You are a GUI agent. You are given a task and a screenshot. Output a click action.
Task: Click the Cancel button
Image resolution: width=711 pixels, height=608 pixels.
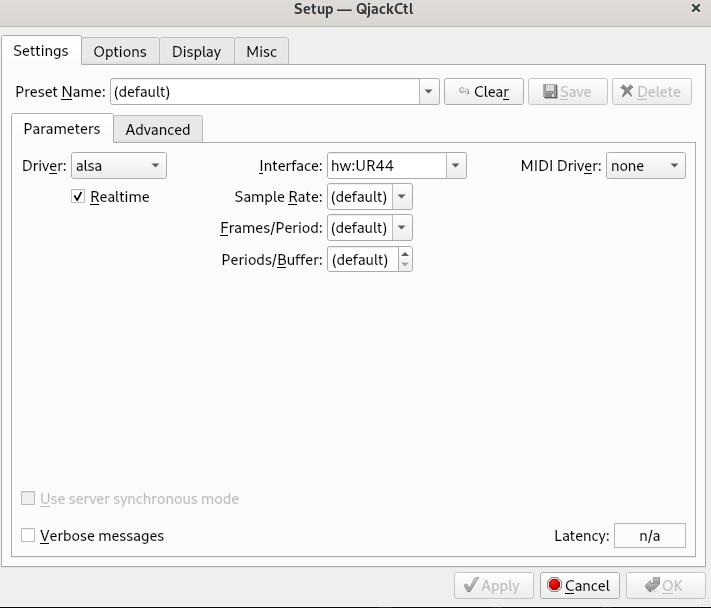(x=580, y=585)
